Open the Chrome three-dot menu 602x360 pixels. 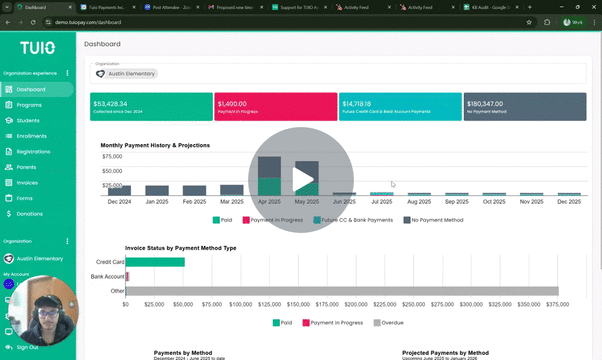pyautogui.click(x=594, y=22)
